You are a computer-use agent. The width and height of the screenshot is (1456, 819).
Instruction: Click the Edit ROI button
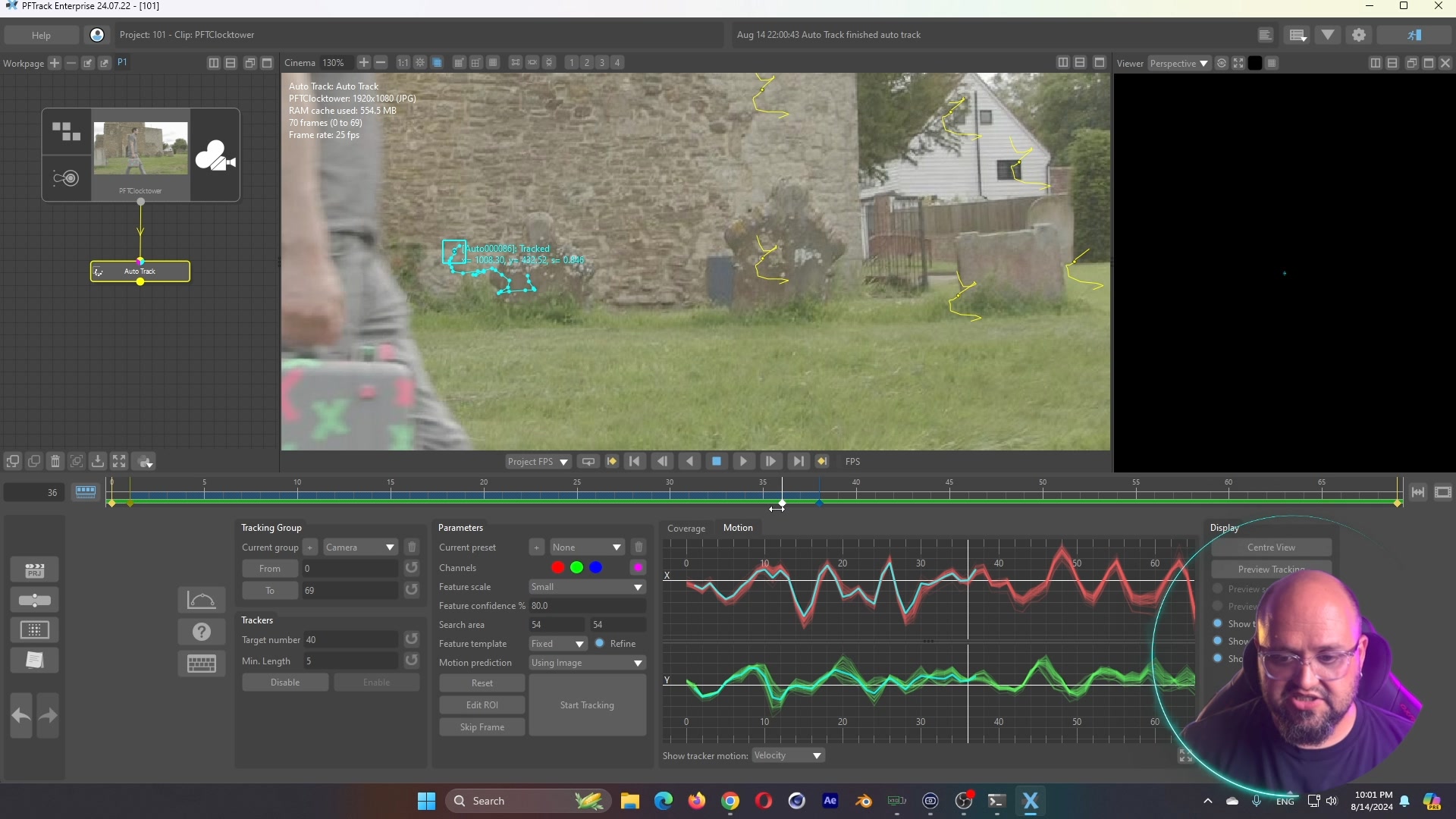482,705
